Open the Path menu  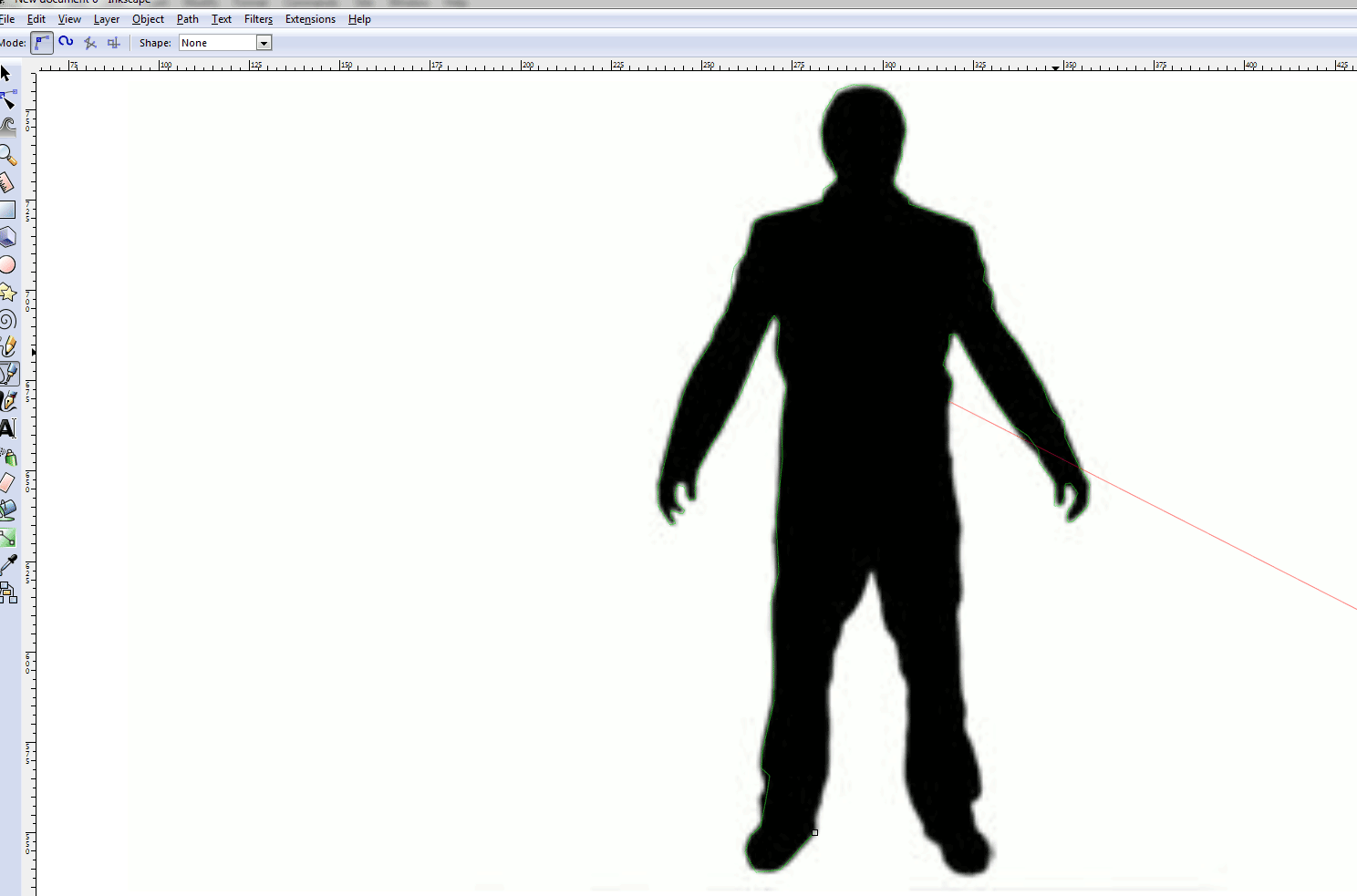pyautogui.click(x=188, y=19)
